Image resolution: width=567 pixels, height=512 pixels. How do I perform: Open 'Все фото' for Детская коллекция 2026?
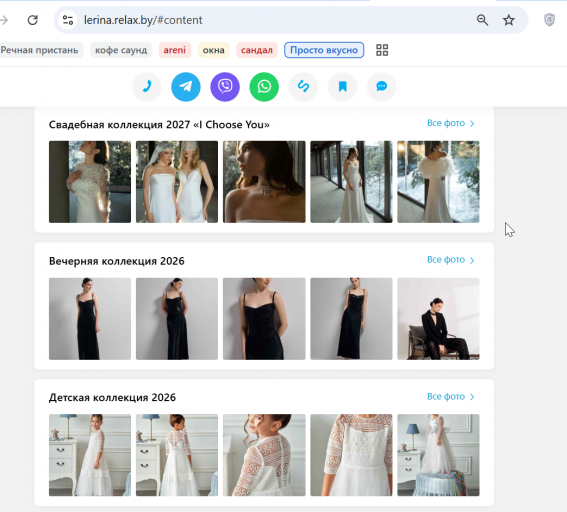pos(451,397)
